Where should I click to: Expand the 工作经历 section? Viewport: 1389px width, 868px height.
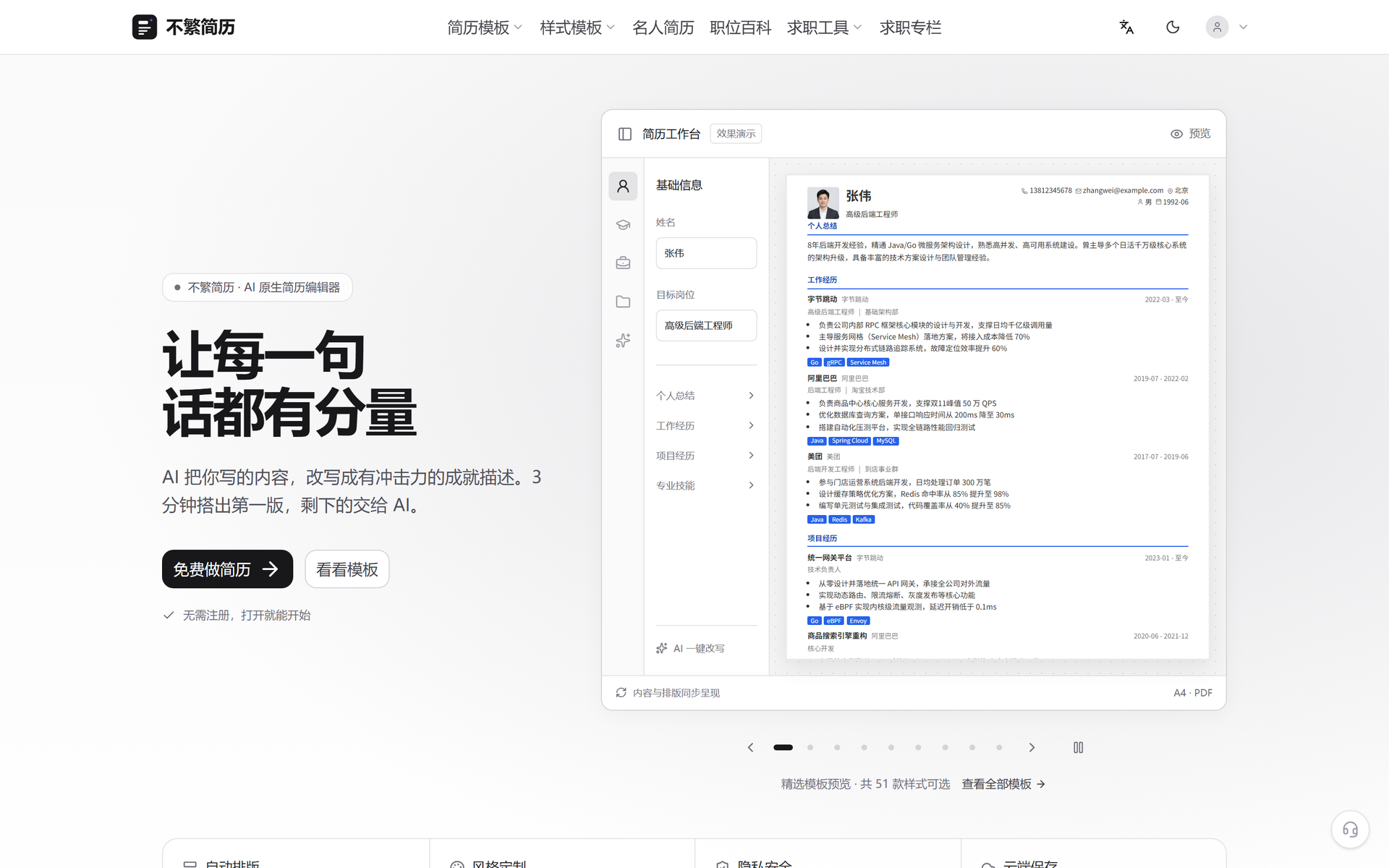point(706,425)
